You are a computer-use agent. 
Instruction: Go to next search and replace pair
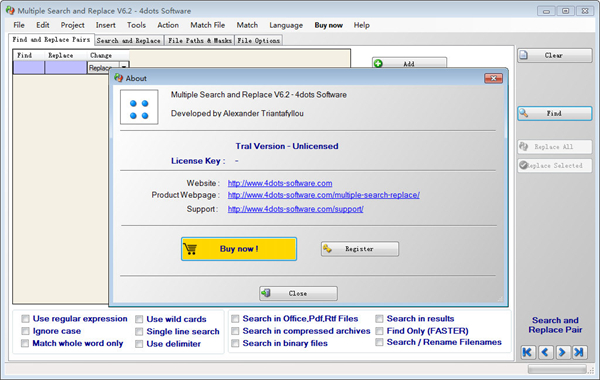[562, 352]
